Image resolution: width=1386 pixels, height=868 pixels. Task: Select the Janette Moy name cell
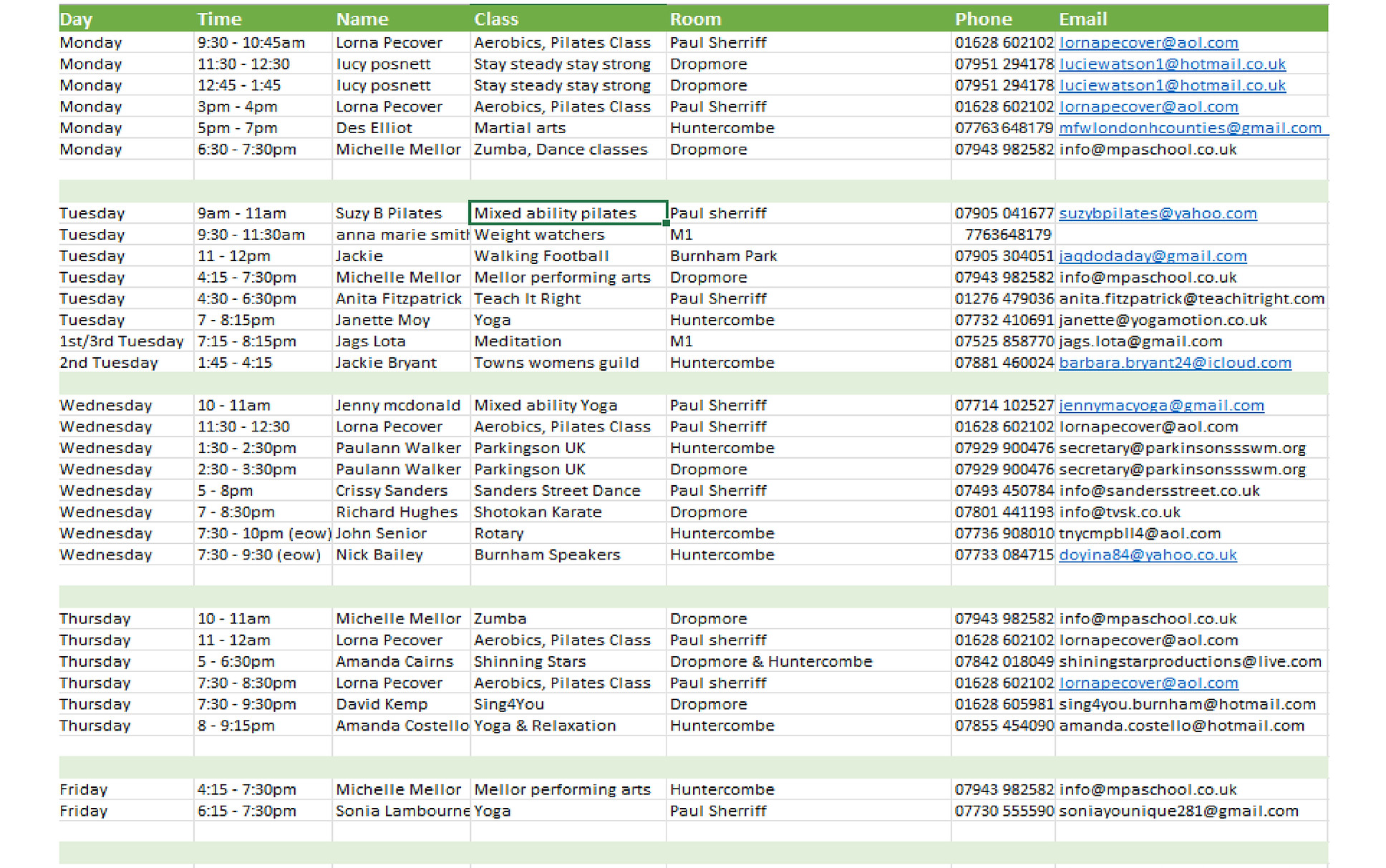tap(401, 320)
